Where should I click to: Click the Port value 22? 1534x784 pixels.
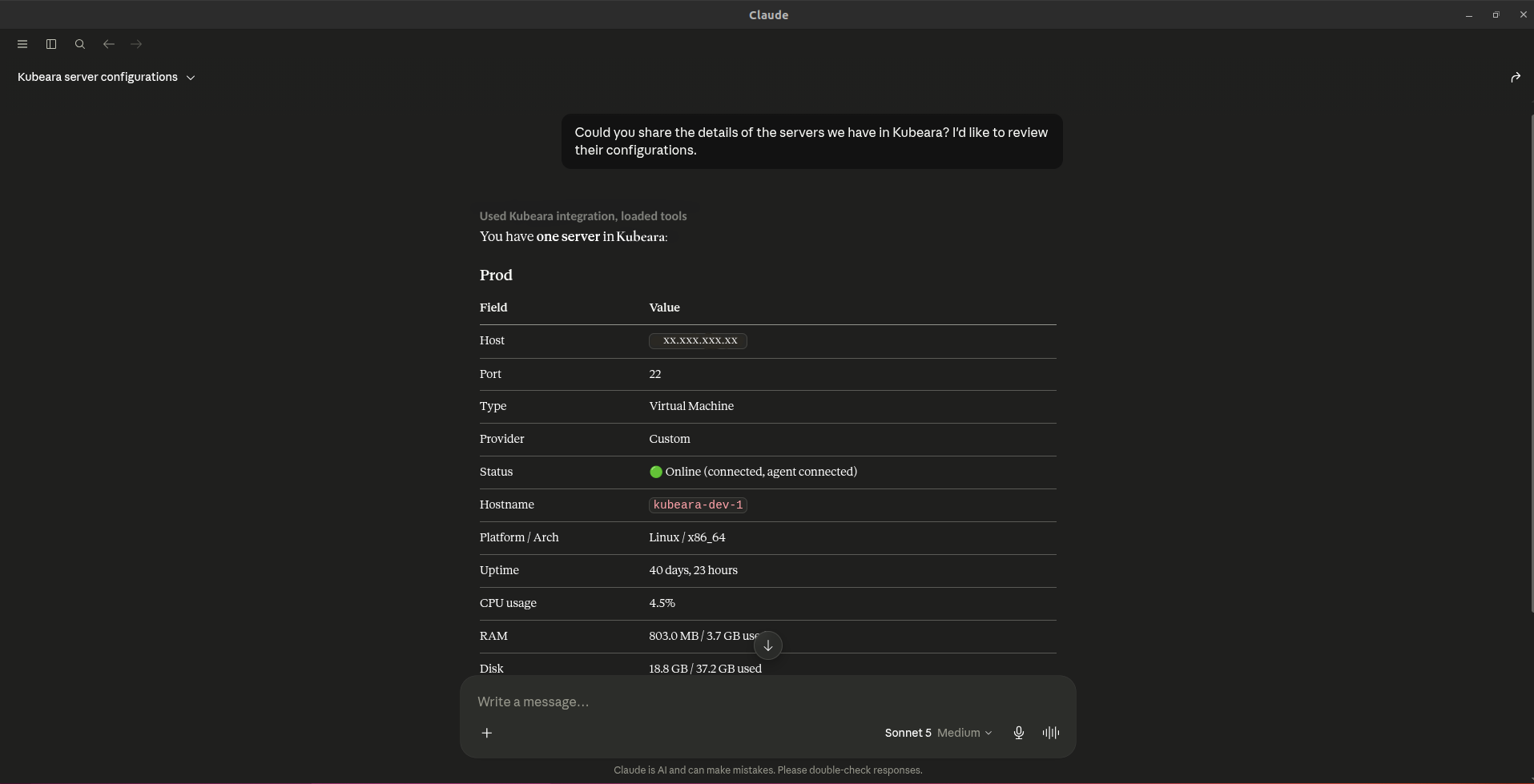coord(655,374)
